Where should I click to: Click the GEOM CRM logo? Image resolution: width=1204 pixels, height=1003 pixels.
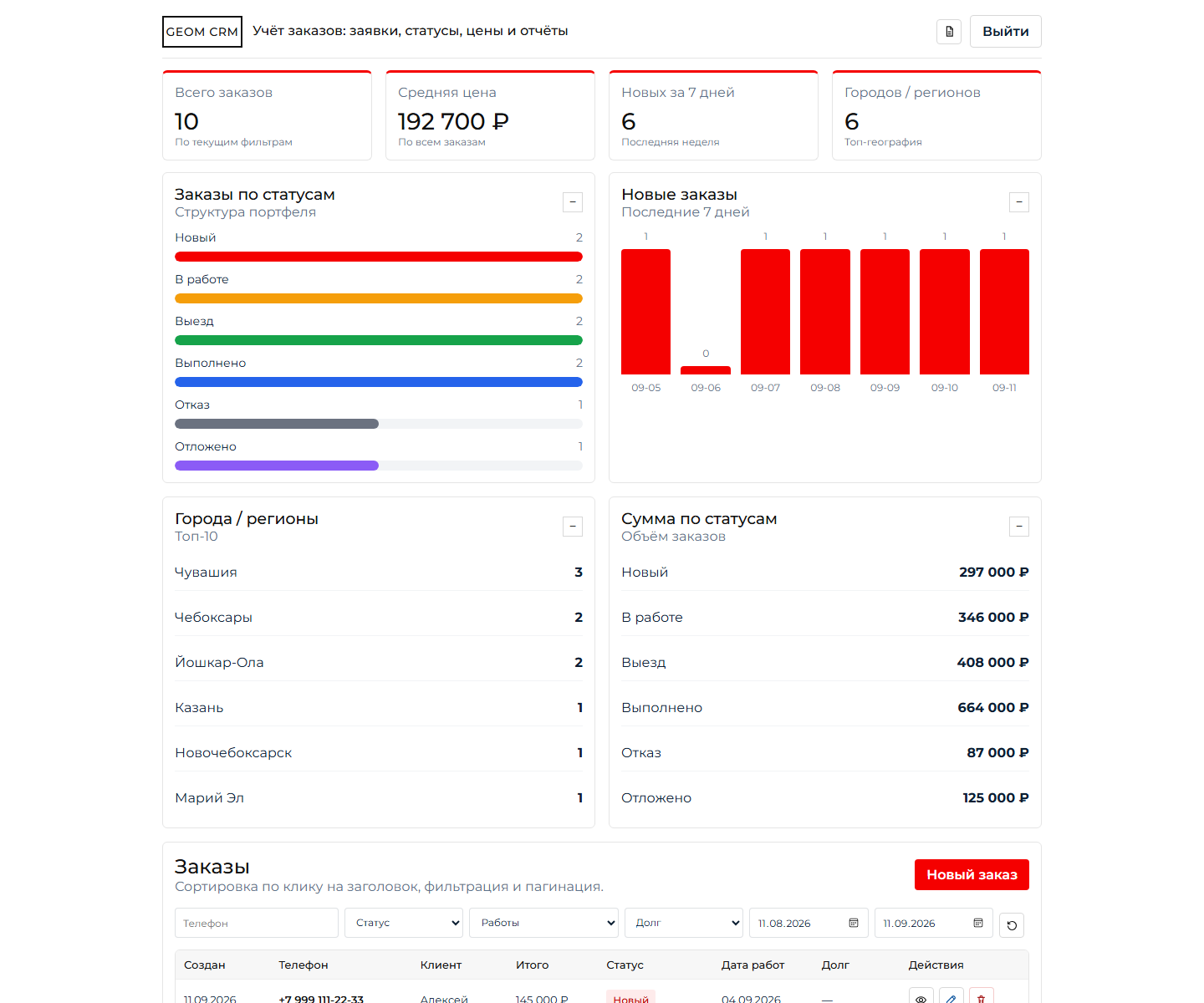click(x=202, y=32)
